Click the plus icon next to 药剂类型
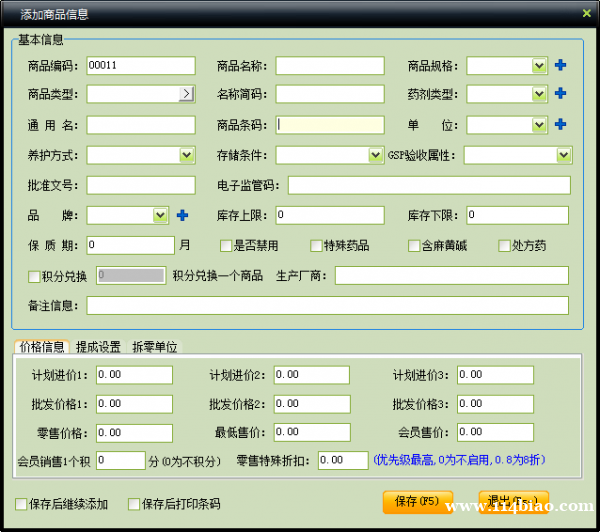The image size is (600, 532). (x=561, y=93)
